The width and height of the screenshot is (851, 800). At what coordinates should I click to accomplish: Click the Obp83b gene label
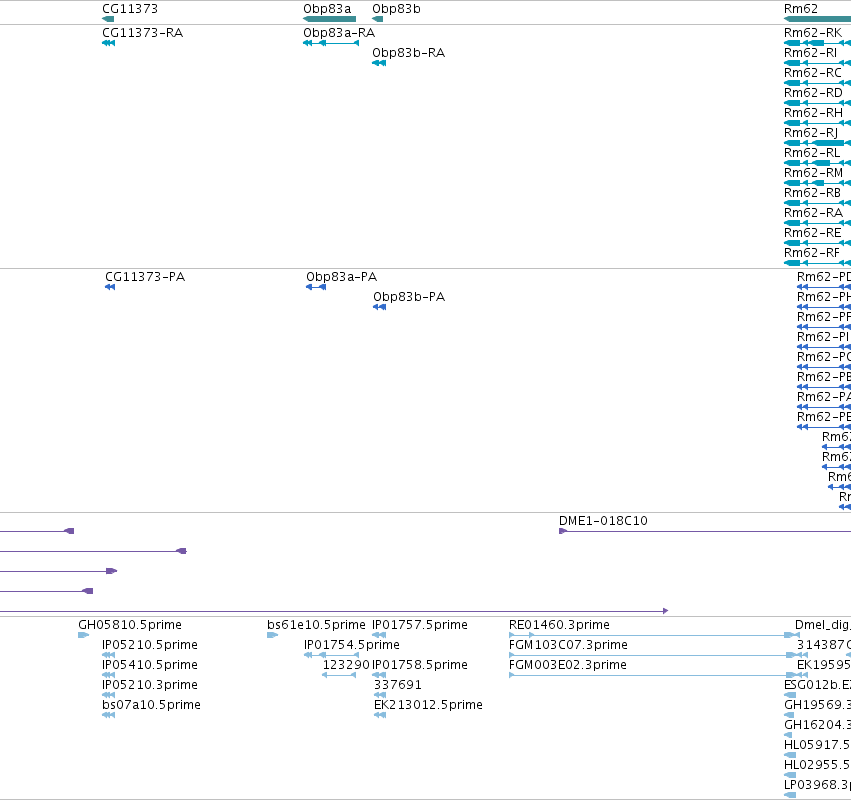pos(396,9)
